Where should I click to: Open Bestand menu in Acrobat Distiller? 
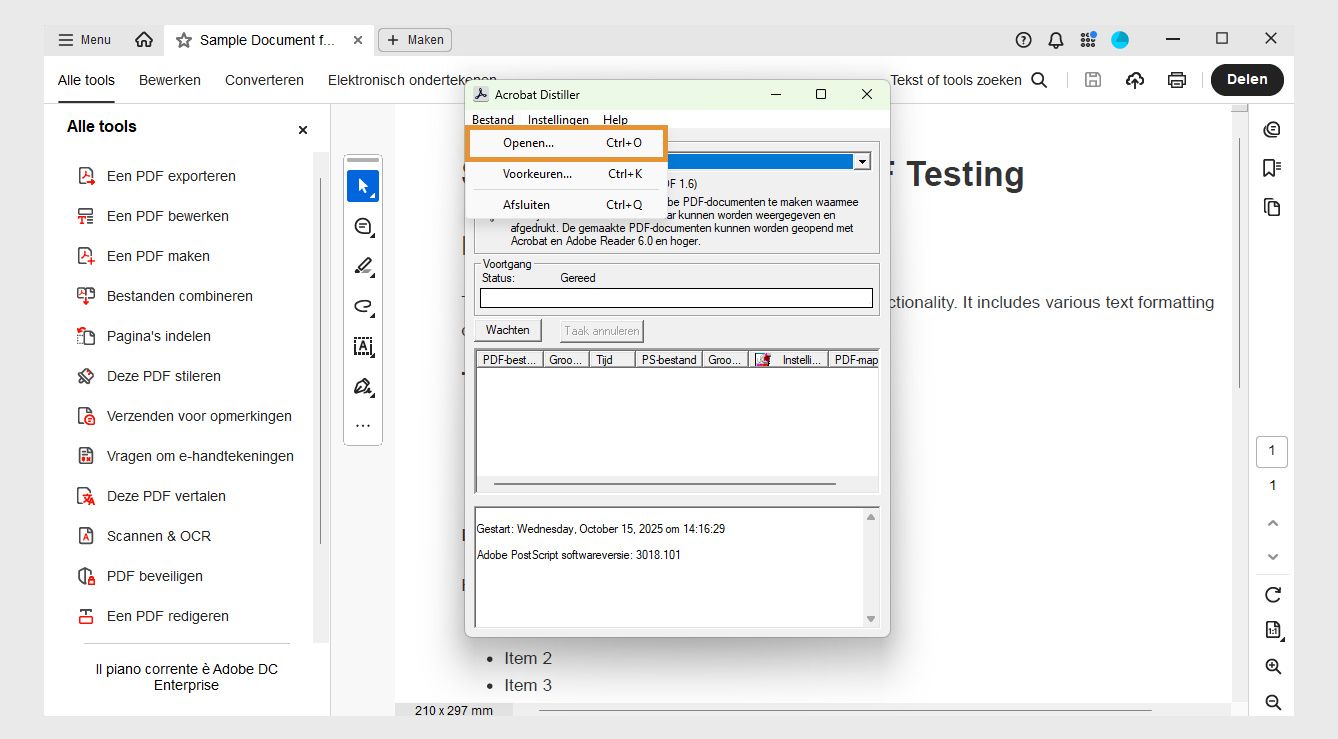[x=493, y=120]
